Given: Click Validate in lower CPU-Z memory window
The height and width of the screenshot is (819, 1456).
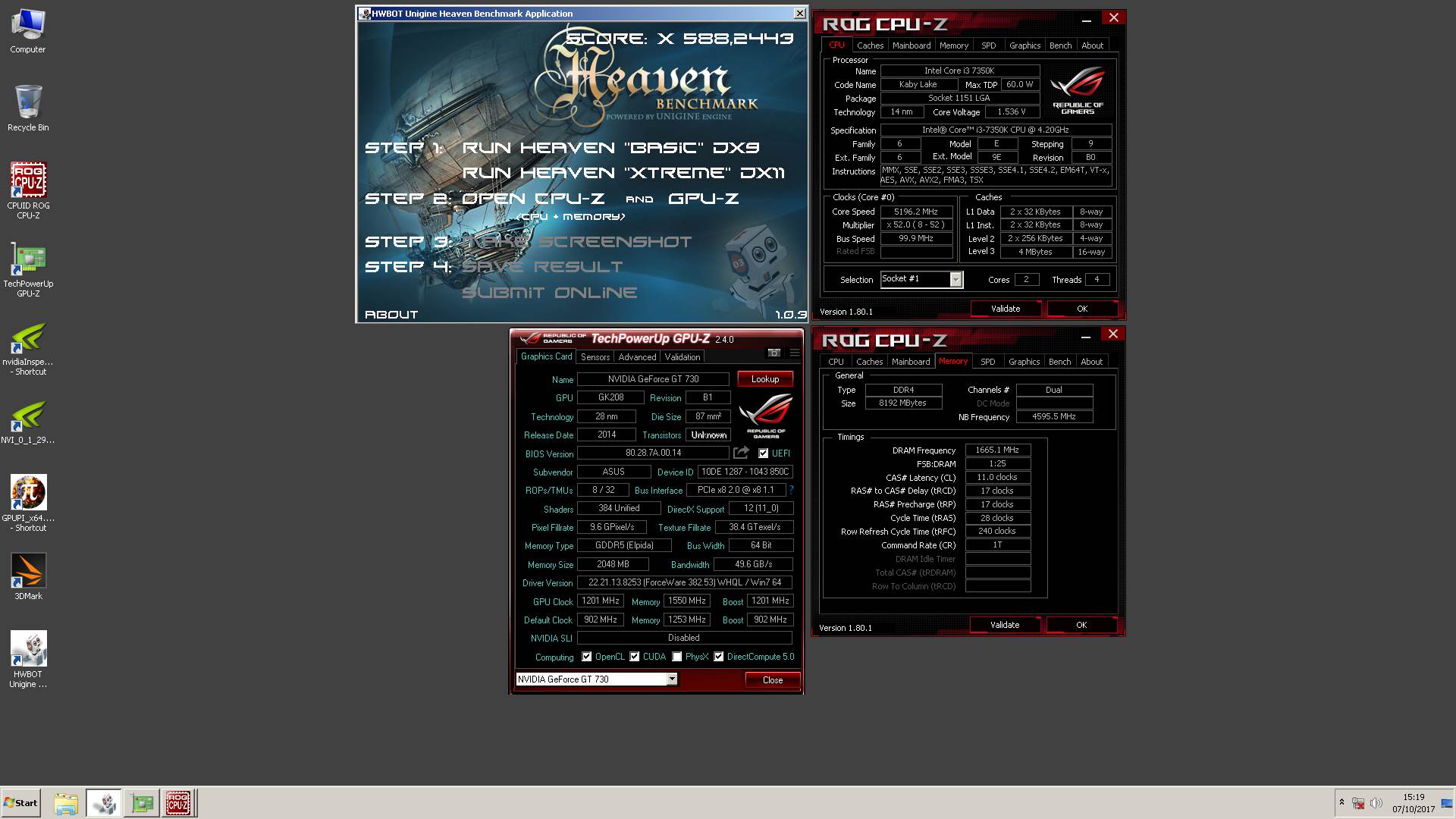Looking at the screenshot, I should [x=1005, y=625].
